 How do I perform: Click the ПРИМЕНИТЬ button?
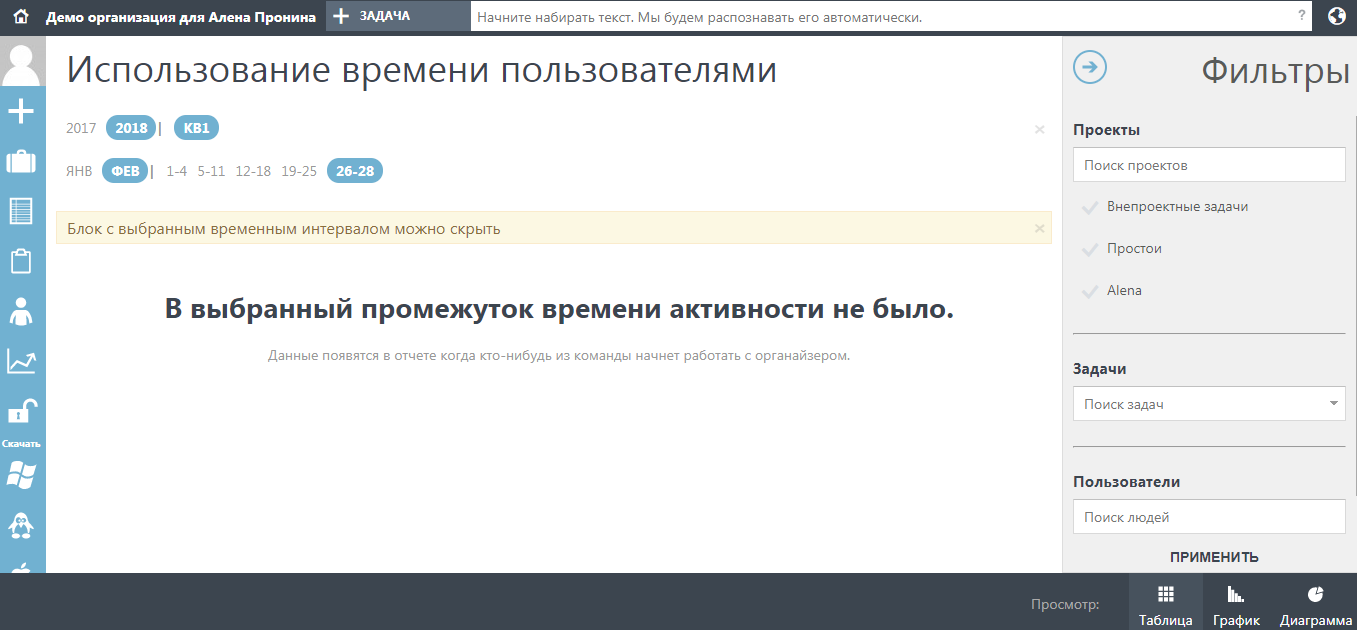1214,557
